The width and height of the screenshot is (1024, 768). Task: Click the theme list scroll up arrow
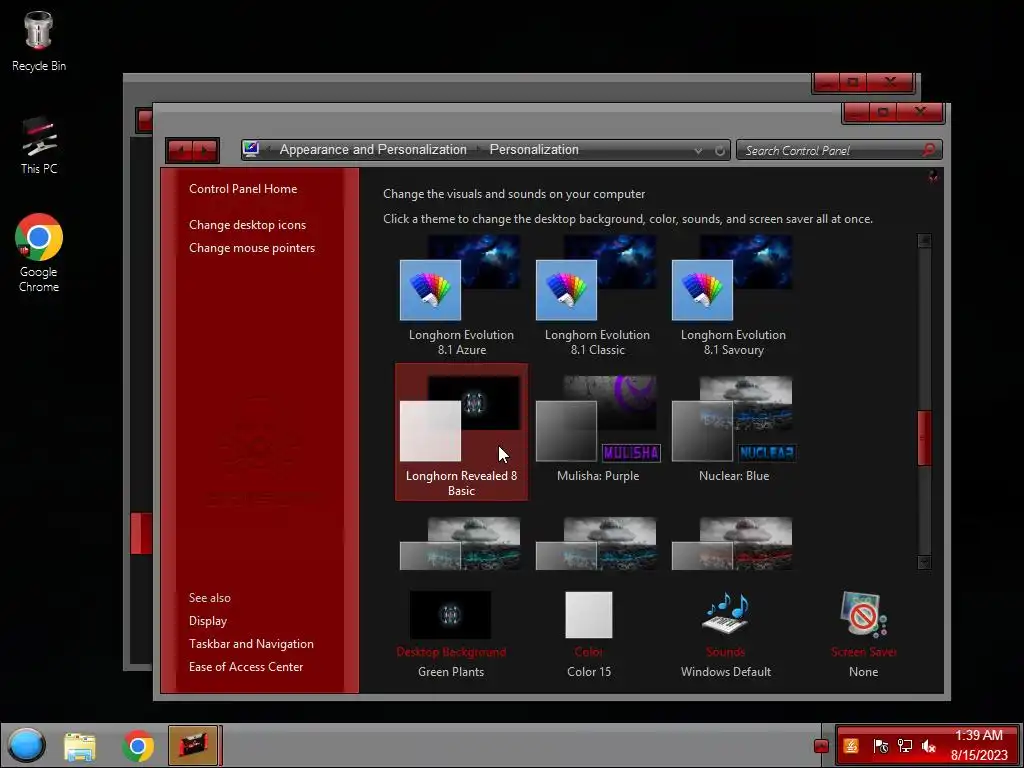click(x=924, y=240)
